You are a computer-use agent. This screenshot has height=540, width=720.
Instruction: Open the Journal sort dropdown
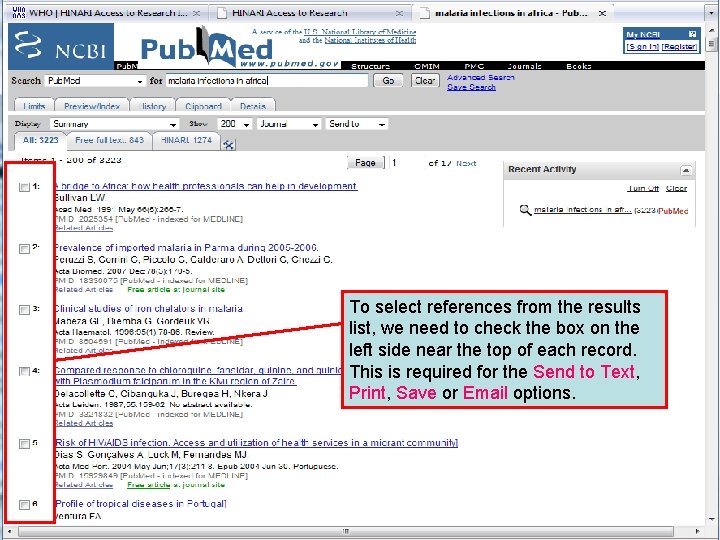coord(289,124)
